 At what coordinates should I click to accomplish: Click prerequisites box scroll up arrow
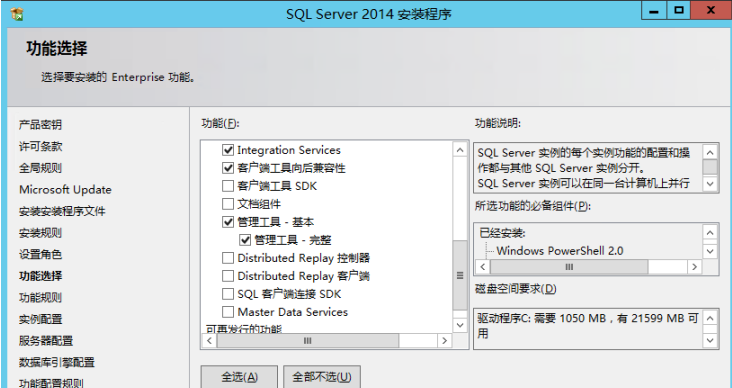click(710, 233)
